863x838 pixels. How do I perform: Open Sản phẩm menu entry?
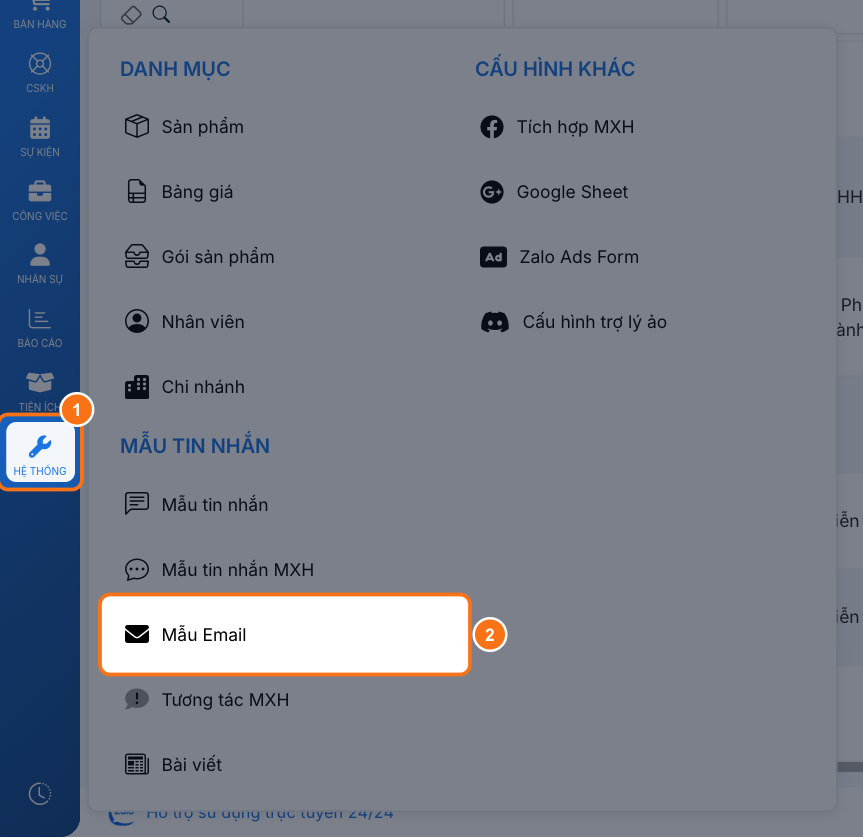203,127
